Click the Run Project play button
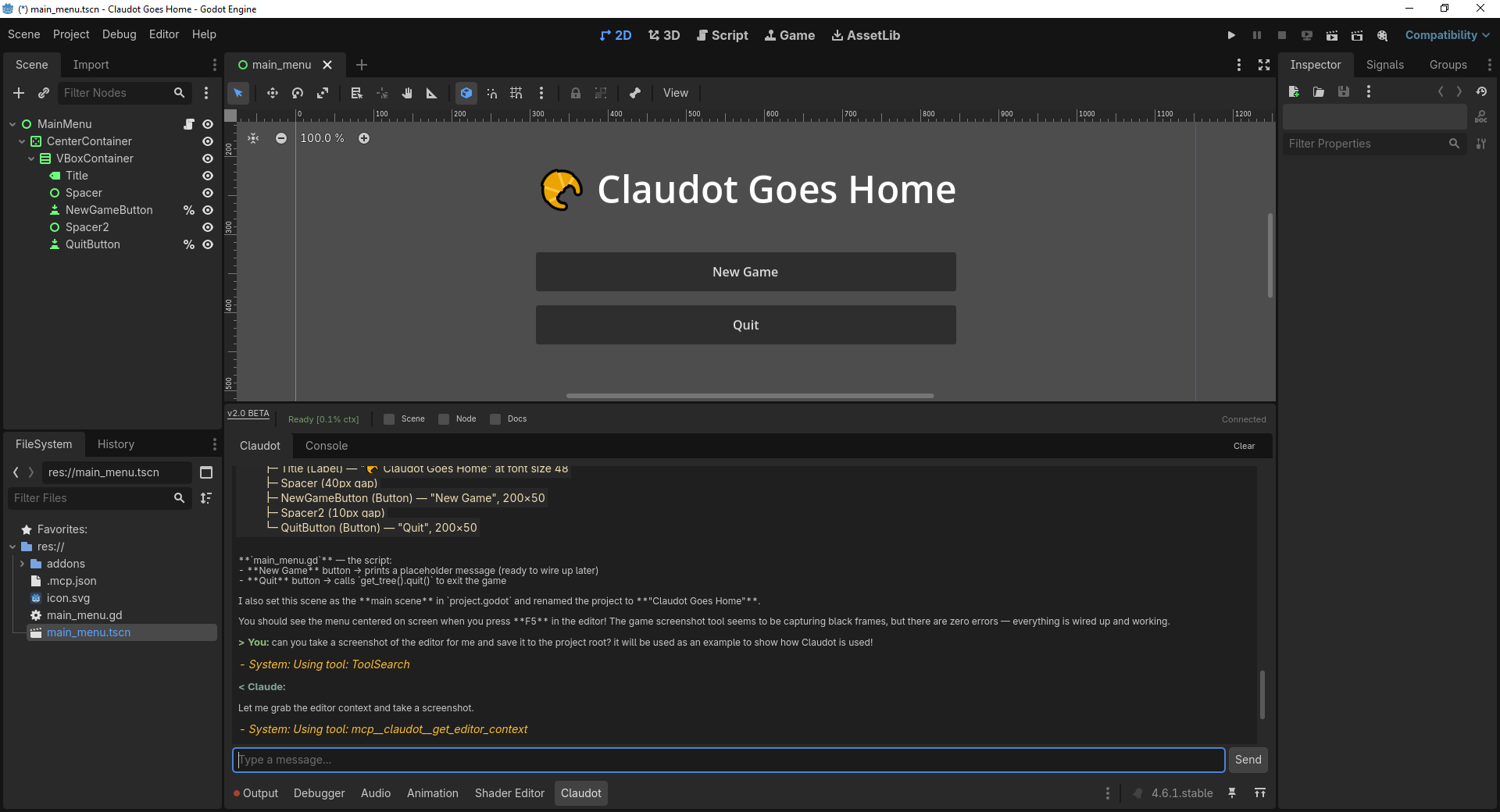 tap(1230, 35)
